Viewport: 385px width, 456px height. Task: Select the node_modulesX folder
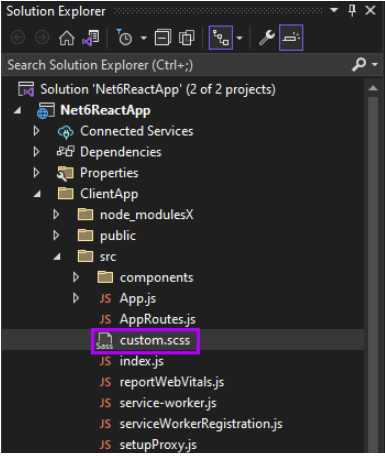pyautogui.click(x=147, y=215)
